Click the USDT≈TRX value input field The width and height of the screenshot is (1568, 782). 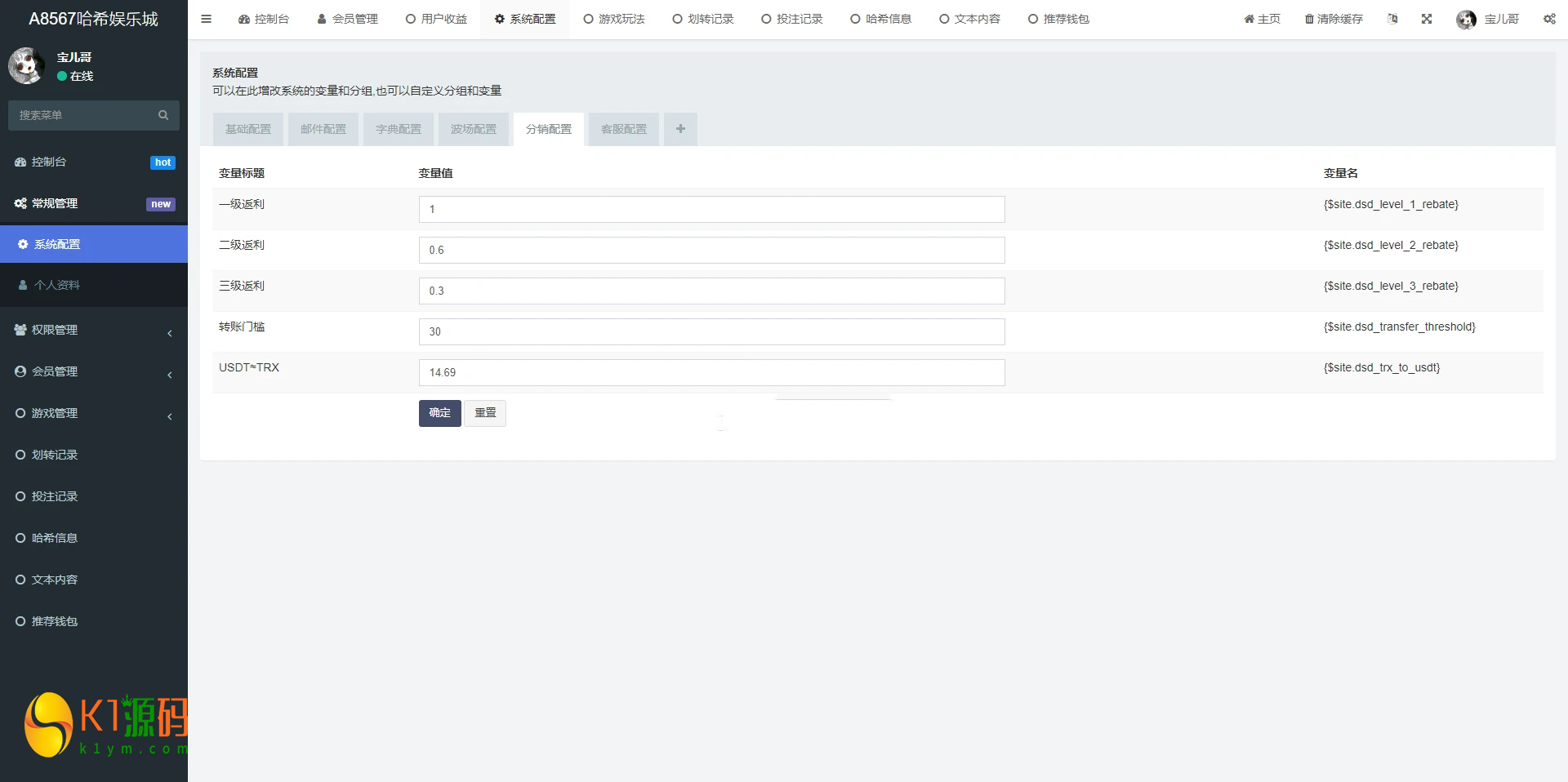[711, 372]
